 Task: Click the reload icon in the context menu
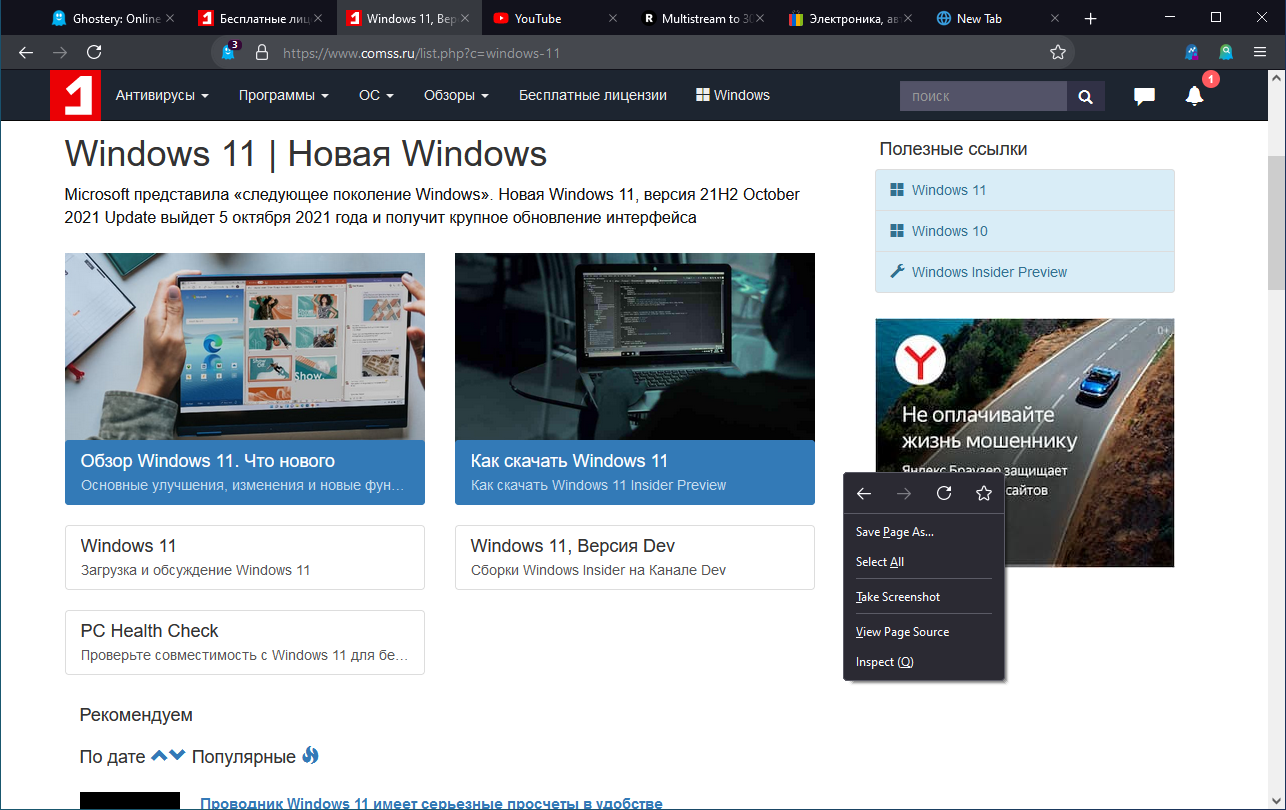point(944,493)
